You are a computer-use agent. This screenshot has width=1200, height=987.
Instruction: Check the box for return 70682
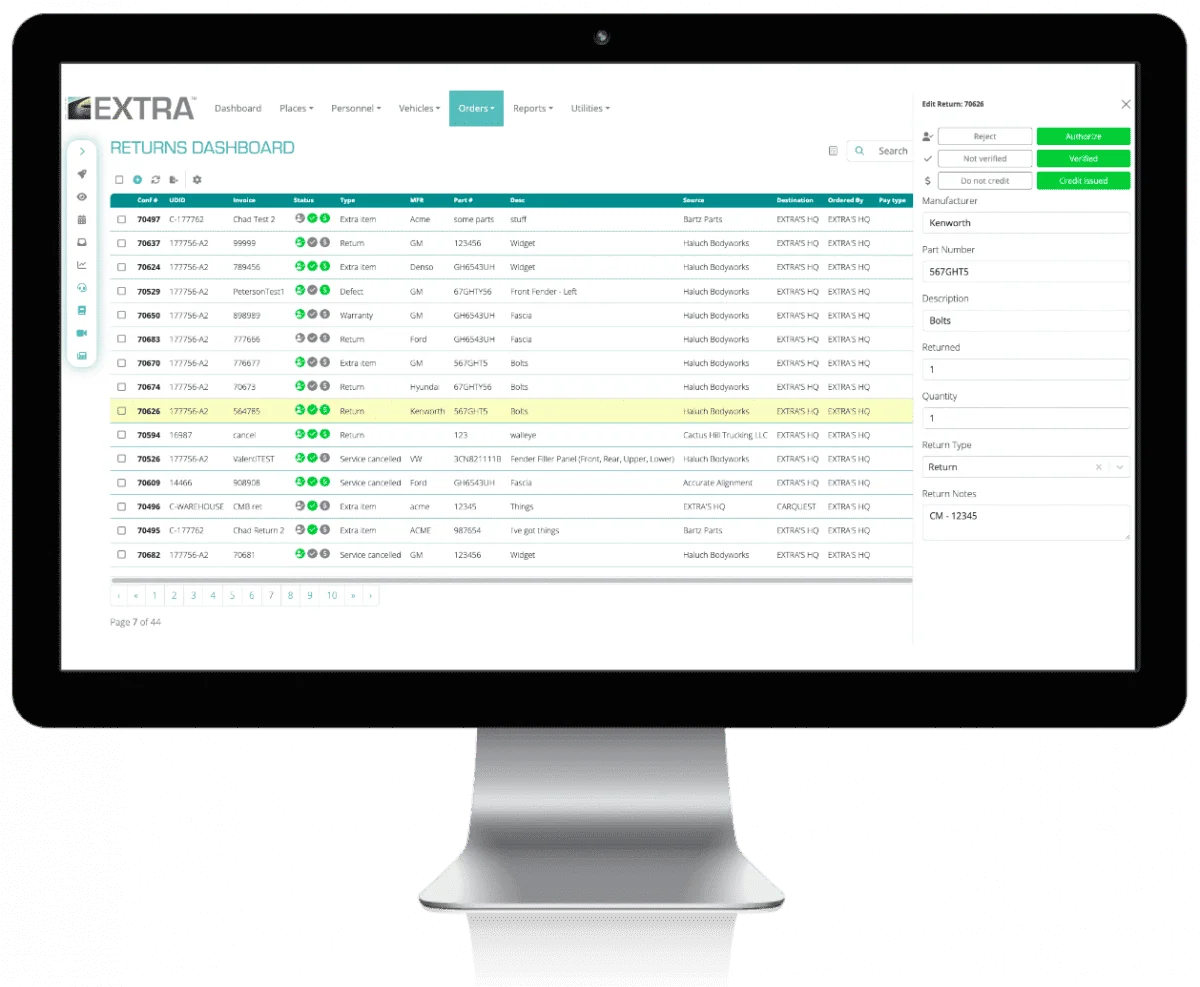click(121, 554)
